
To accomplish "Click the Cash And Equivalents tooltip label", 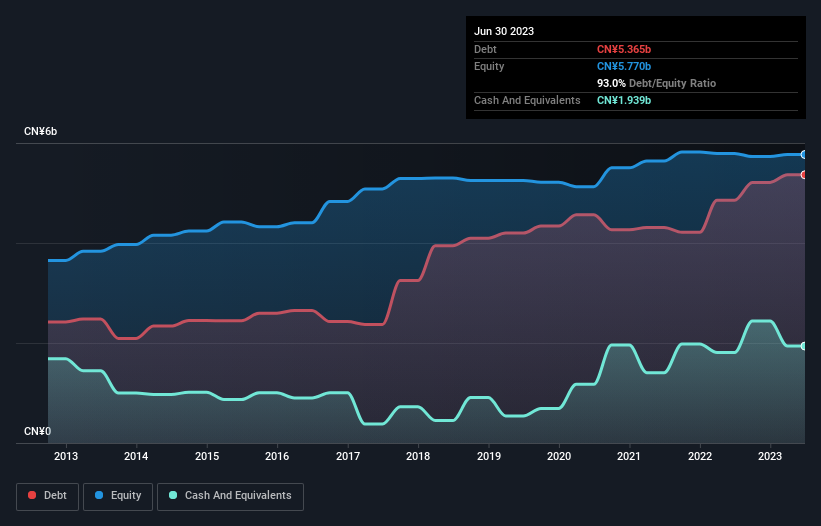I will [527, 100].
